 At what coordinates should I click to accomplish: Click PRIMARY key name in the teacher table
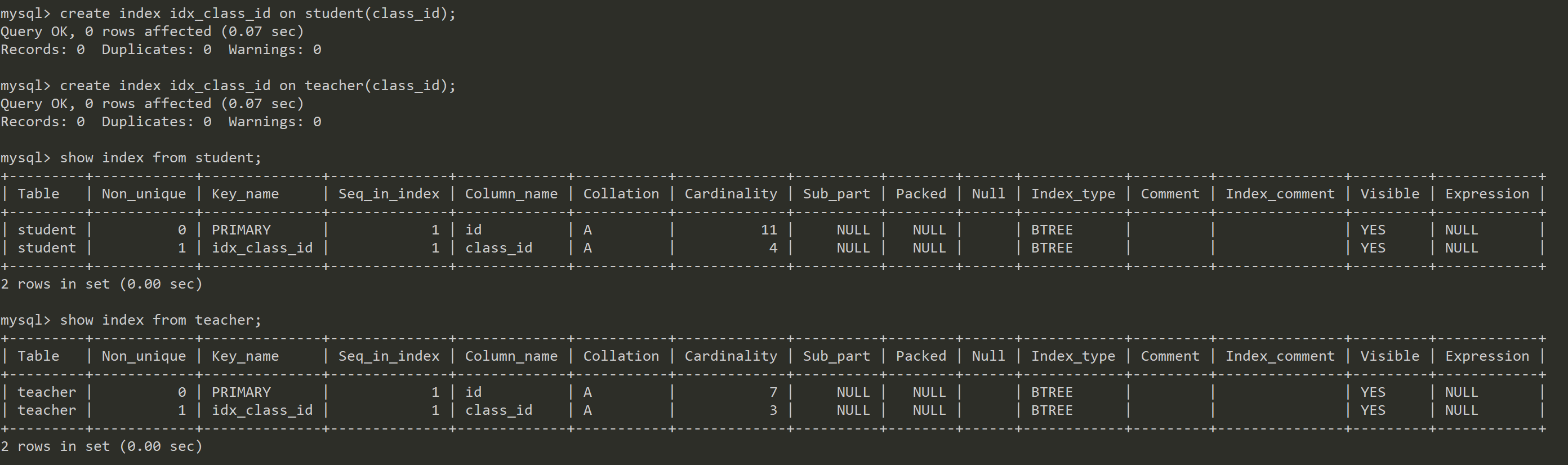pyautogui.click(x=241, y=392)
